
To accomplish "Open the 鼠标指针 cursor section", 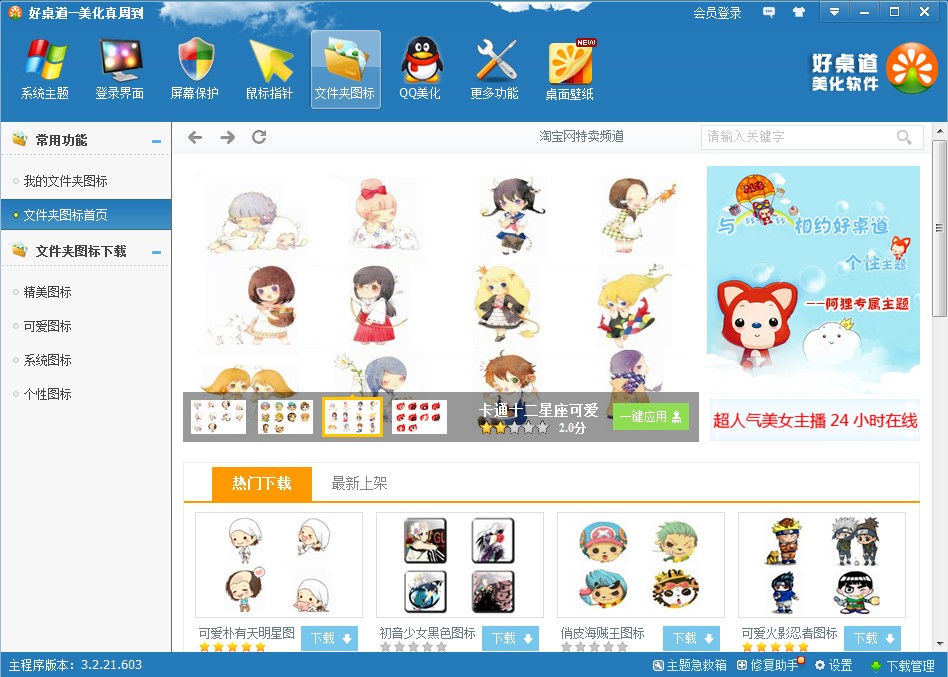I will tap(269, 69).
